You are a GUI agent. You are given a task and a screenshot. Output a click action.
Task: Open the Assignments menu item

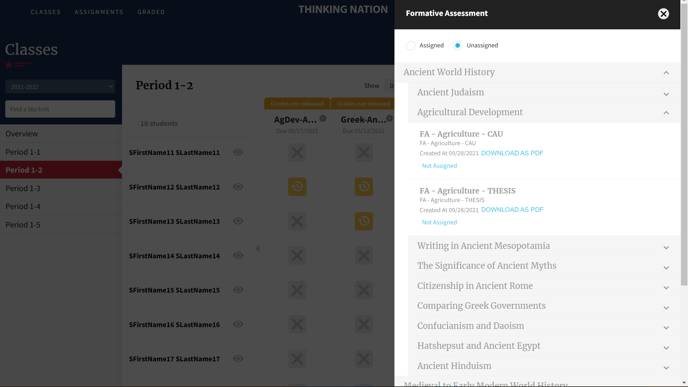pyautogui.click(x=99, y=12)
